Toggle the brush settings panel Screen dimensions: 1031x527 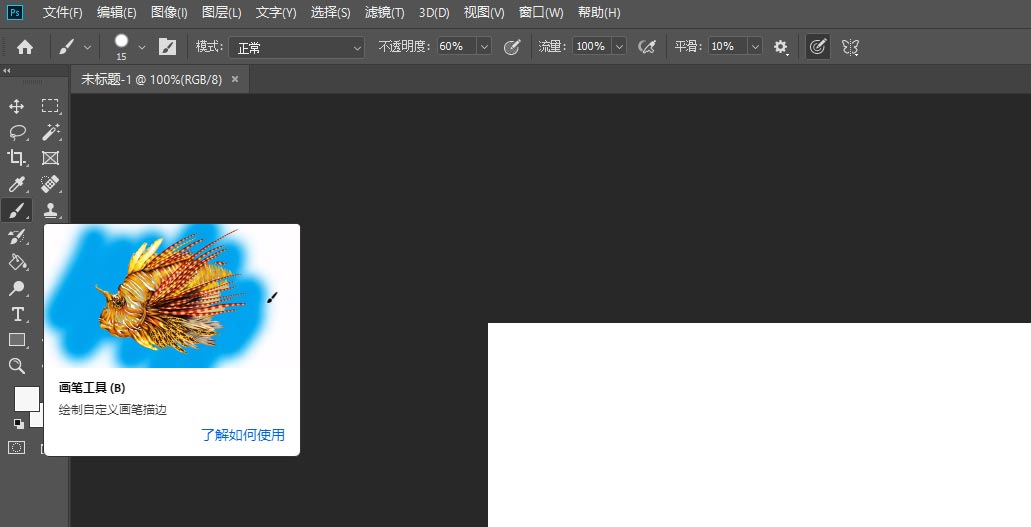coord(167,47)
